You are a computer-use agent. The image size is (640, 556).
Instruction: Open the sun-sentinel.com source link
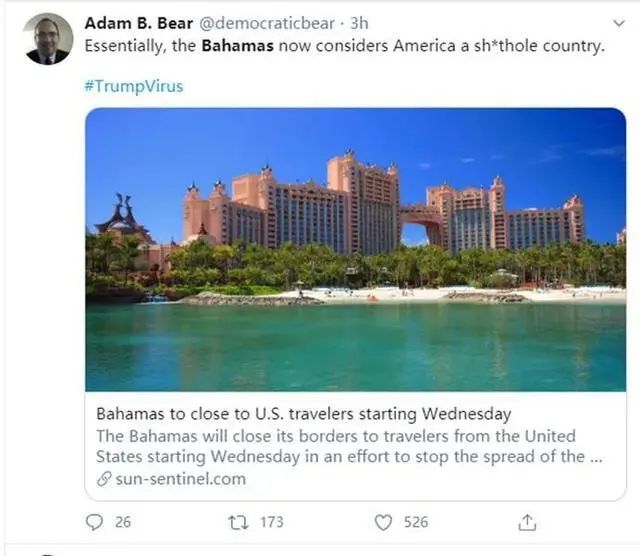click(x=180, y=479)
